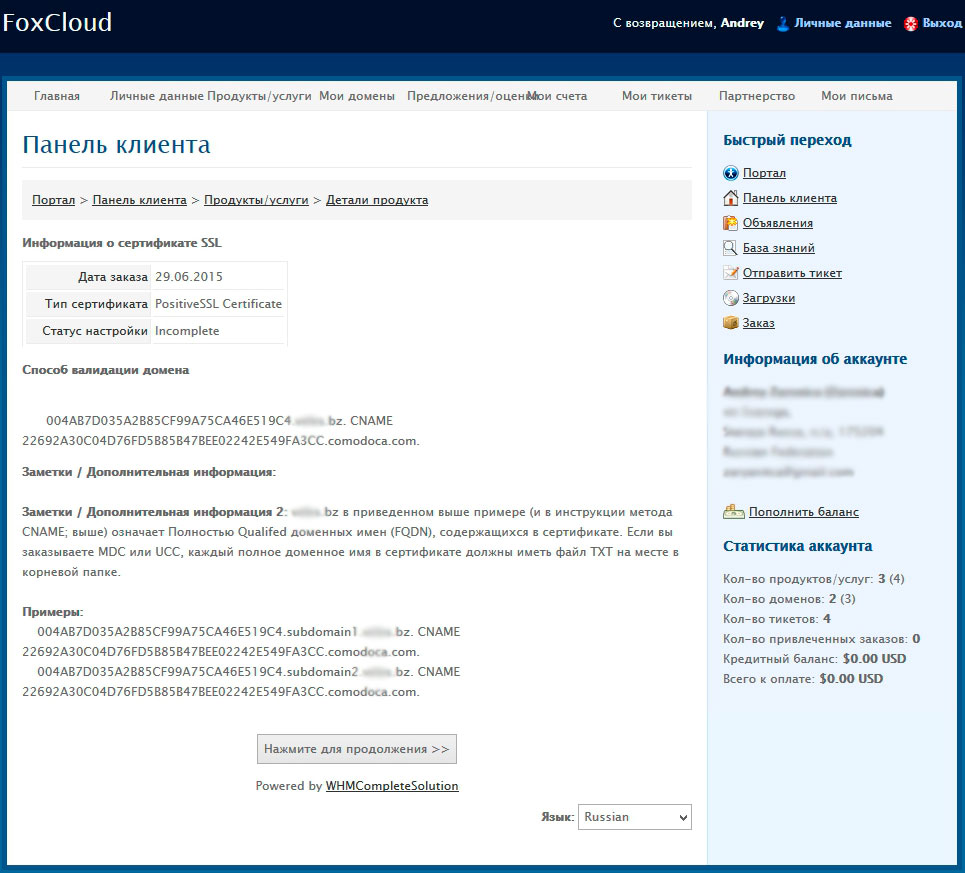The image size is (965, 873).
Task: Open the Язык language dropdown
Action: pyautogui.click(x=635, y=817)
